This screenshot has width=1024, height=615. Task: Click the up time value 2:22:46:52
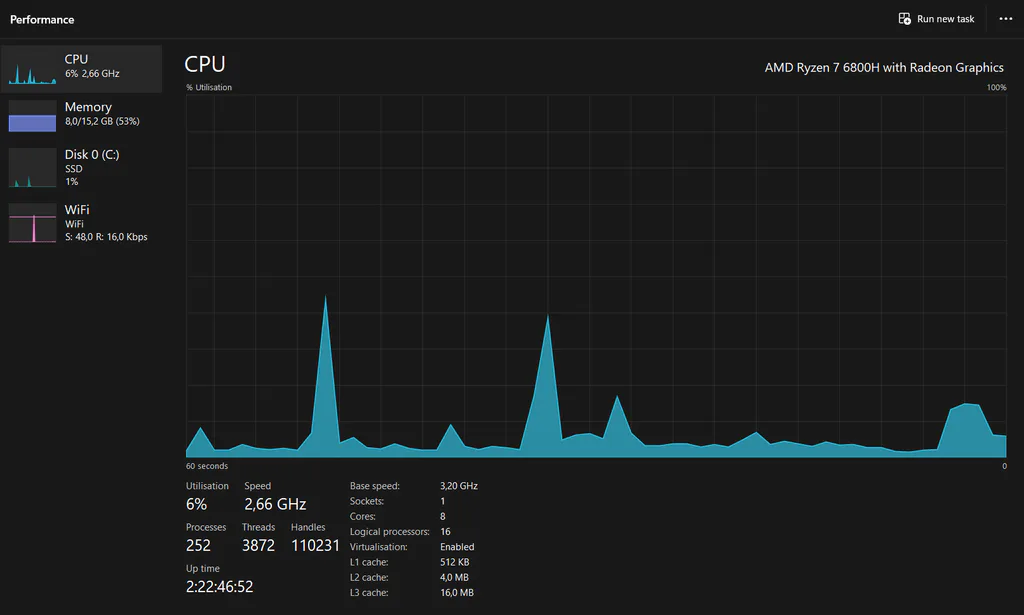click(219, 586)
